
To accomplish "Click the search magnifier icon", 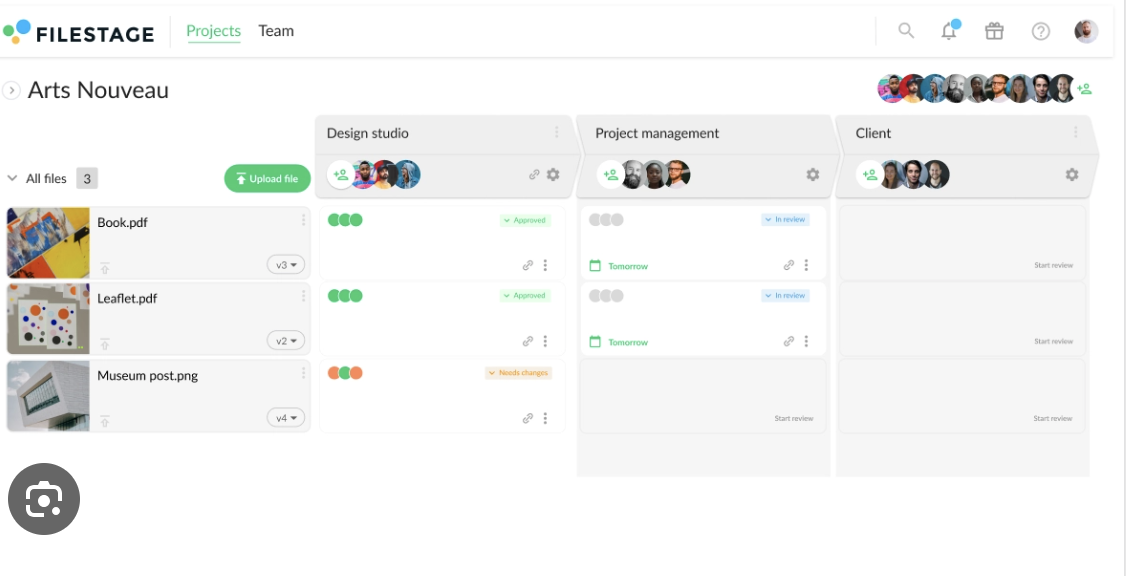I will coord(906,31).
